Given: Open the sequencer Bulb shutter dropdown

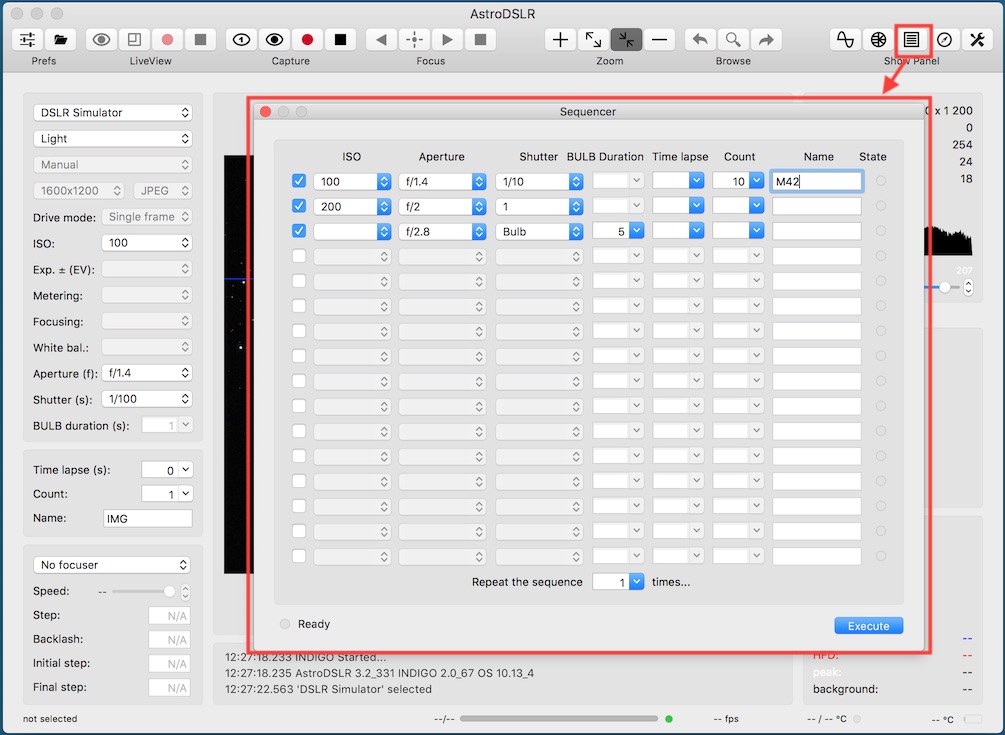Looking at the screenshot, I should click(539, 231).
